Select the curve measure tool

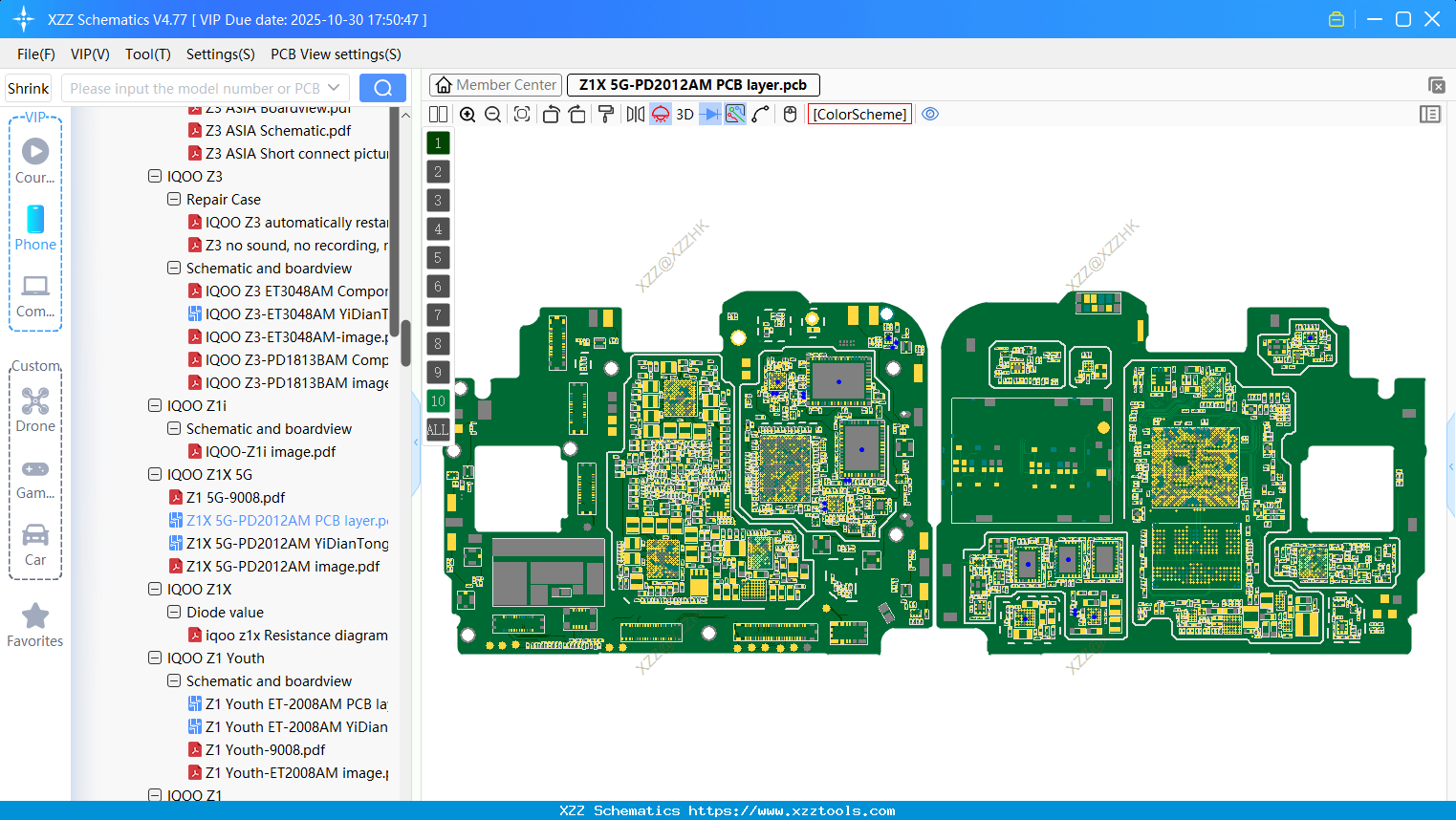point(761,114)
